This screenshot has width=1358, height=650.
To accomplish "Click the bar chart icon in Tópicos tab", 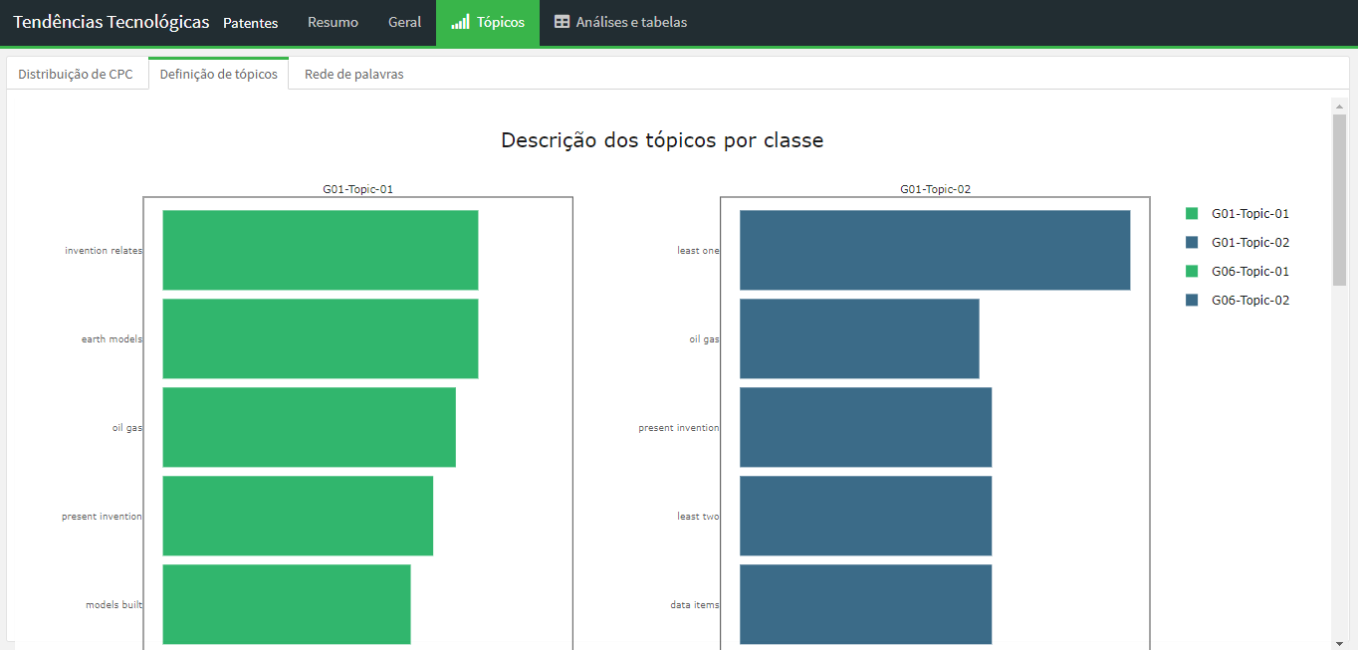I will pyautogui.click(x=460, y=22).
